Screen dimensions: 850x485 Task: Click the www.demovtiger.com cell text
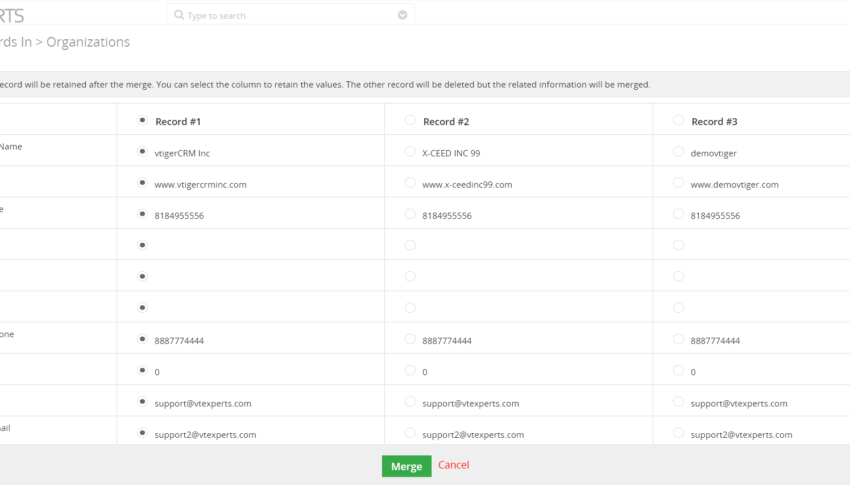tap(734, 185)
